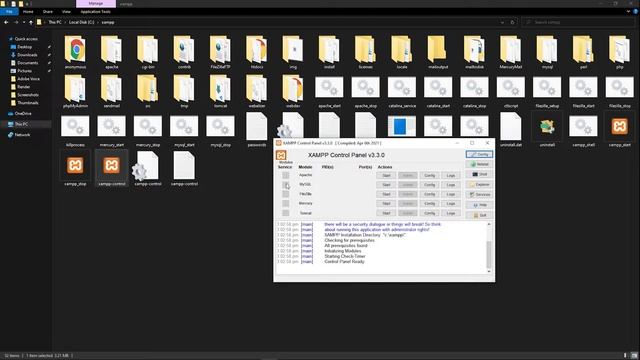Select the mysql_start batch file
Viewport: 640px width, 360px height.
(184, 130)
